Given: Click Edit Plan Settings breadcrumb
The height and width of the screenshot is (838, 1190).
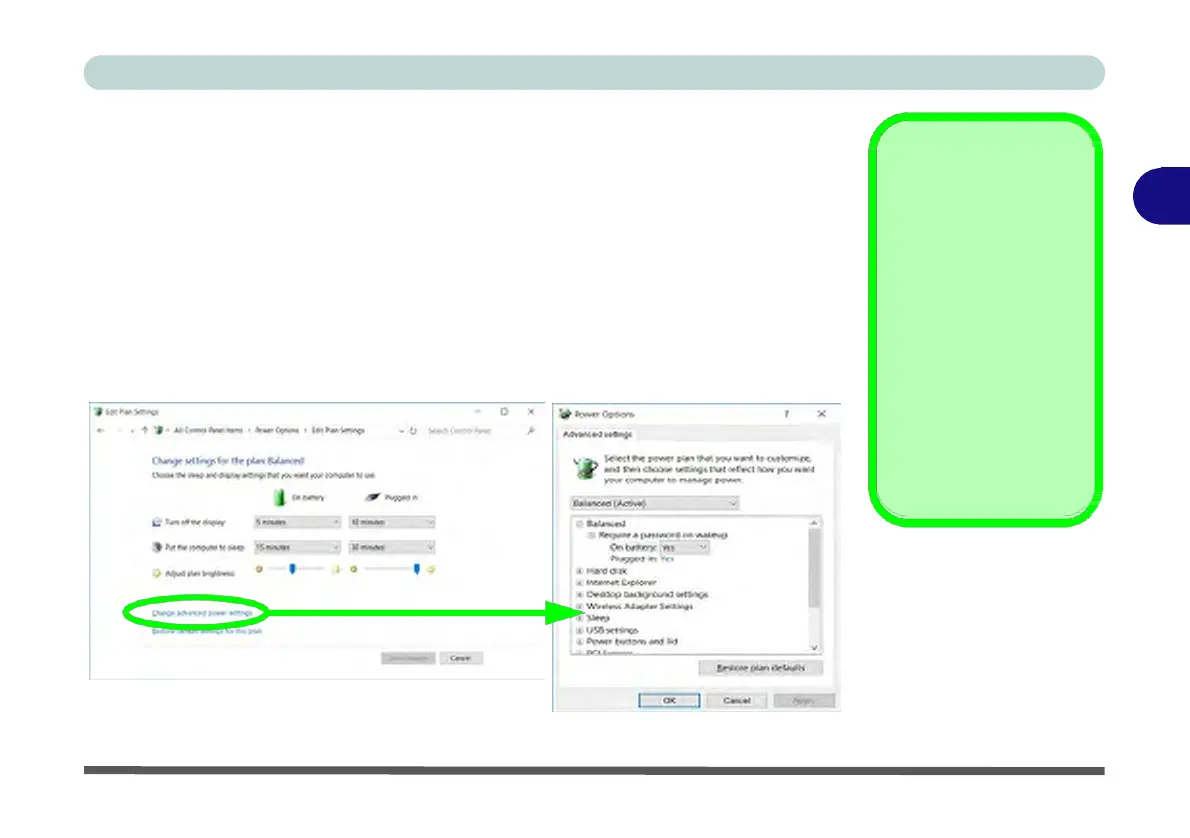Looking at the screenshot, I should [338, 430].
